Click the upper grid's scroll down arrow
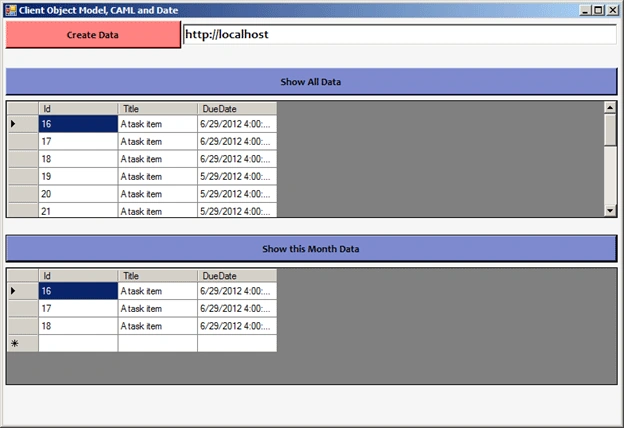624x428 pixels. tap(610, 210)
